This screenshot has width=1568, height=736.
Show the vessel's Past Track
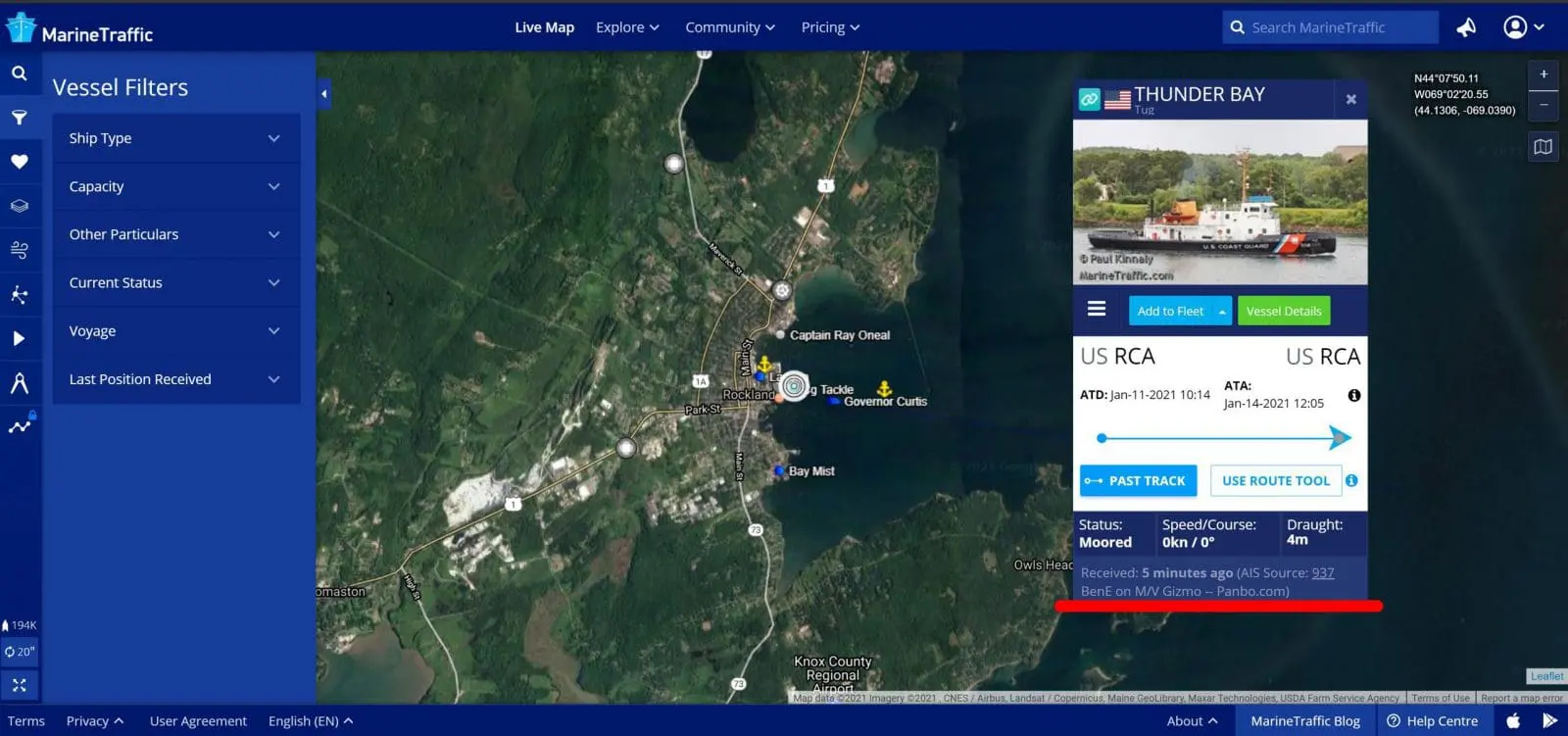coord(1138,481)
